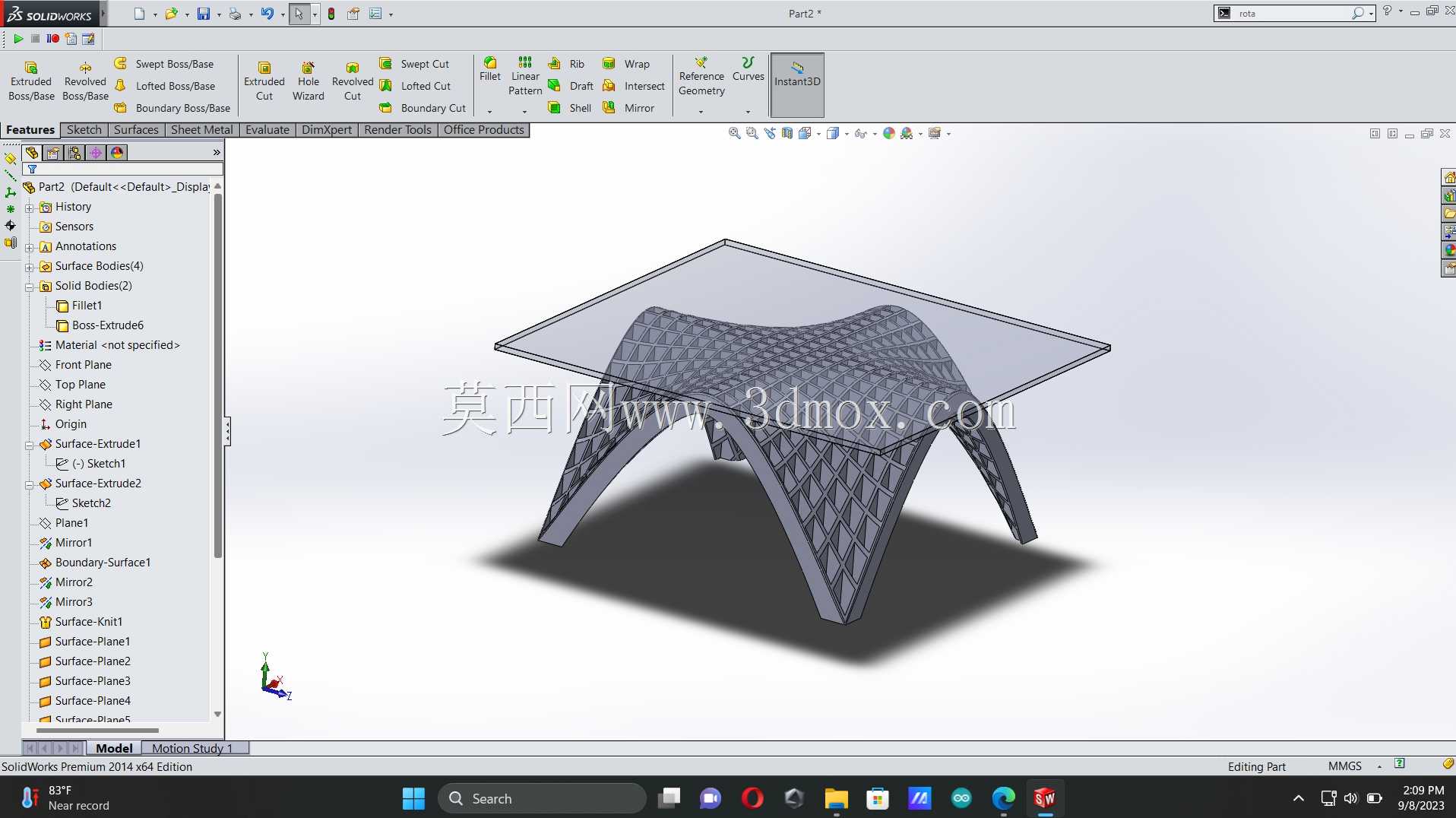Viewport: 1456px width, 818px height.
Task: Click the feature tree scroll-down arrow
Action: 217,714
